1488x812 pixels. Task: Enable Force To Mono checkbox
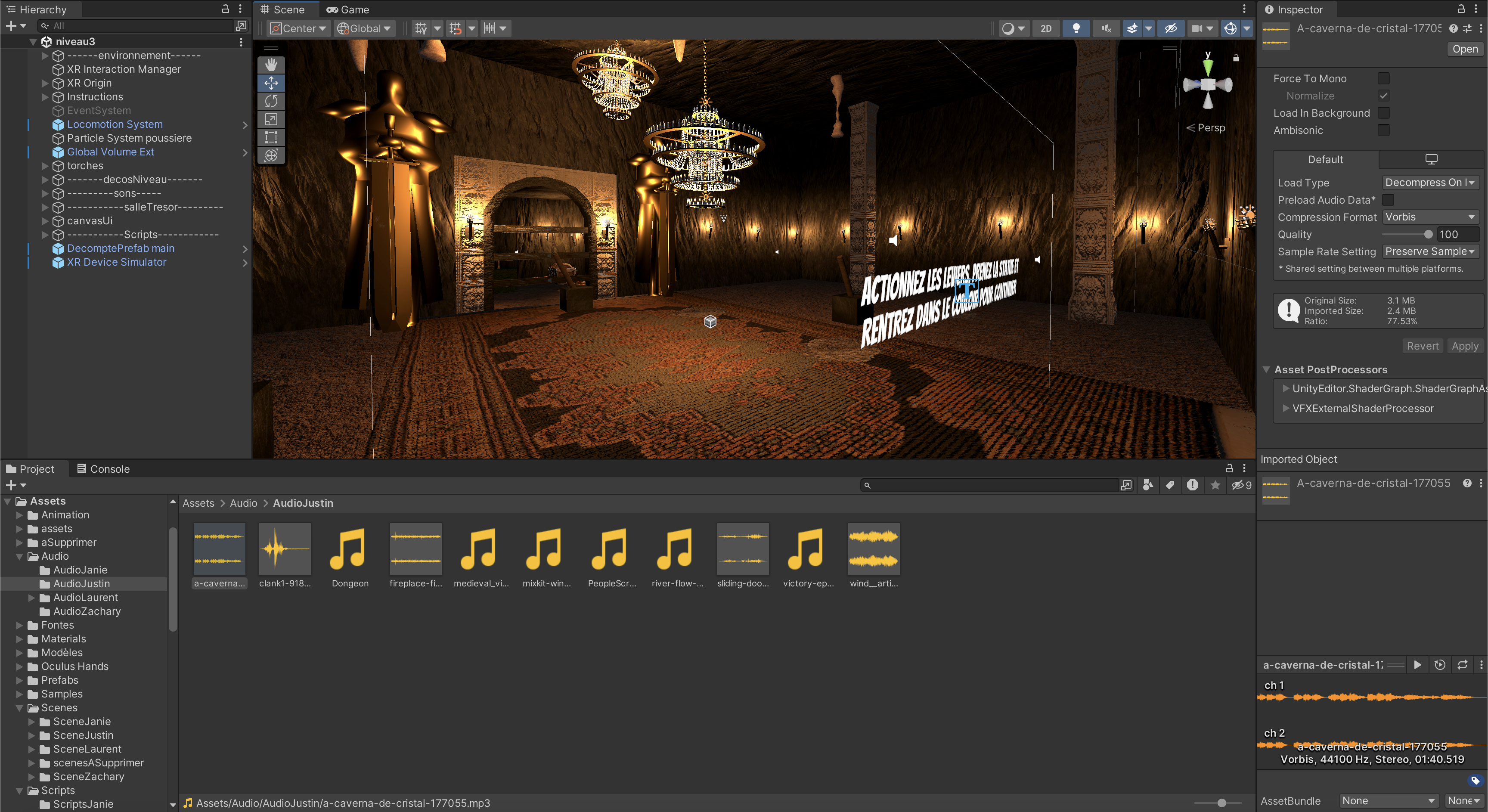click(x=1383, y=78)
